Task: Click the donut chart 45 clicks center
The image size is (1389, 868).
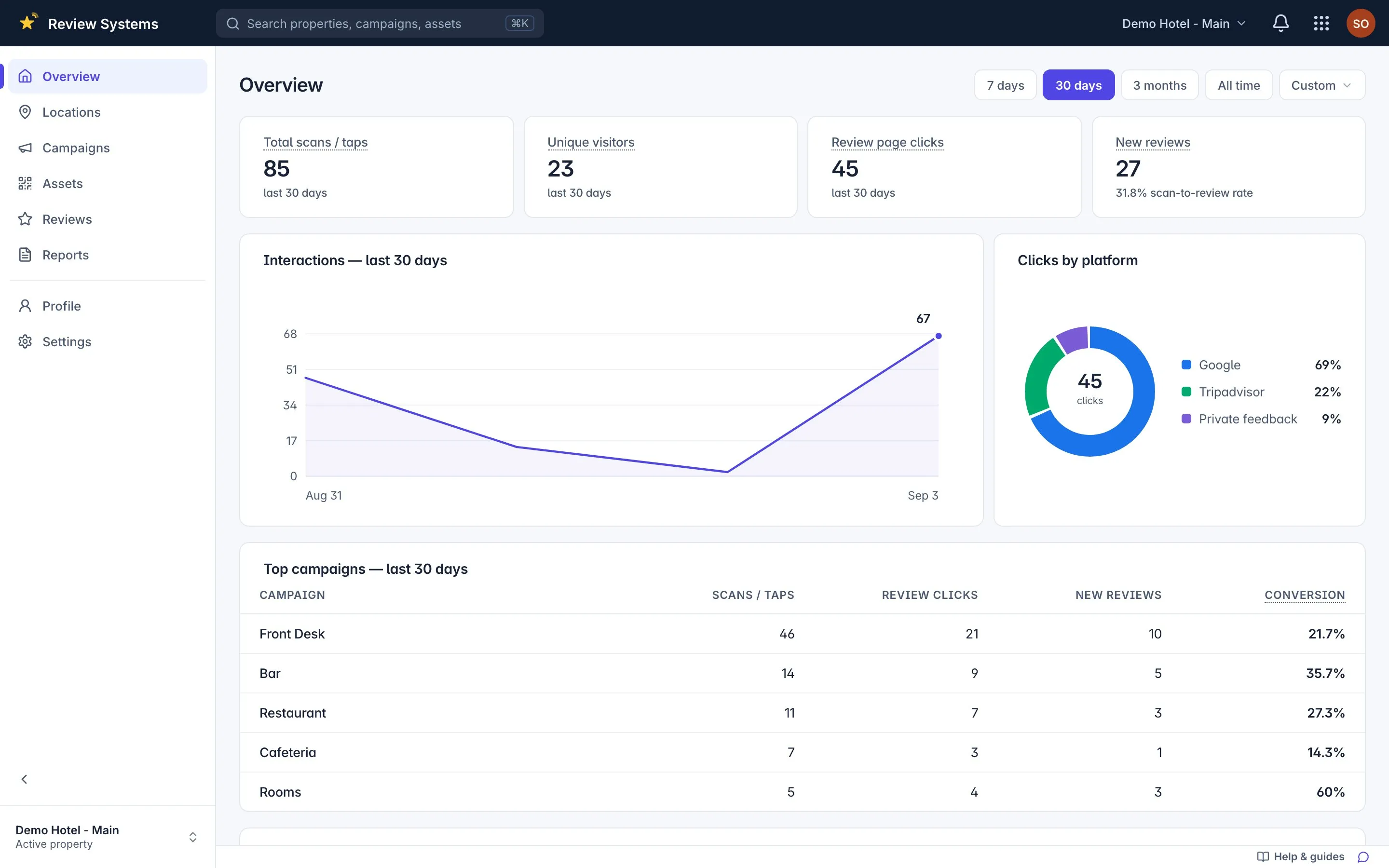Action: pyautogui.click(x=1089, y=389)
